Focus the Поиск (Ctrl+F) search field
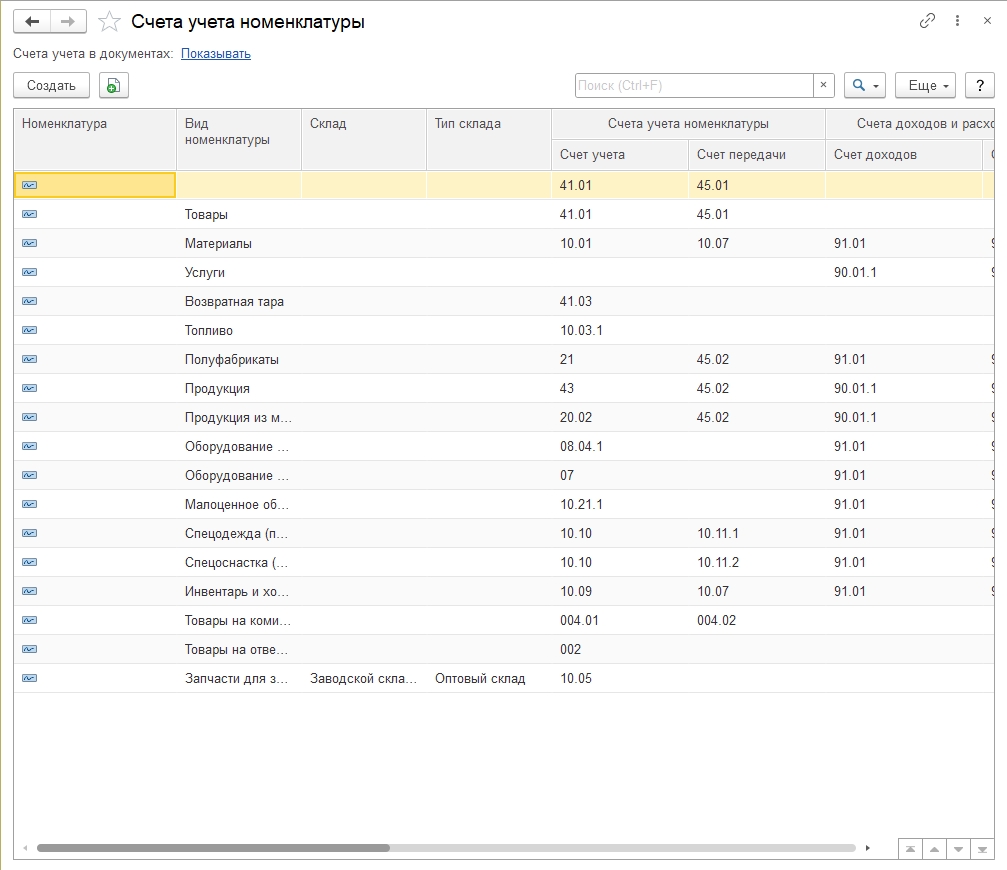This screenshot has height=870, width=1007. click(694, 85)
